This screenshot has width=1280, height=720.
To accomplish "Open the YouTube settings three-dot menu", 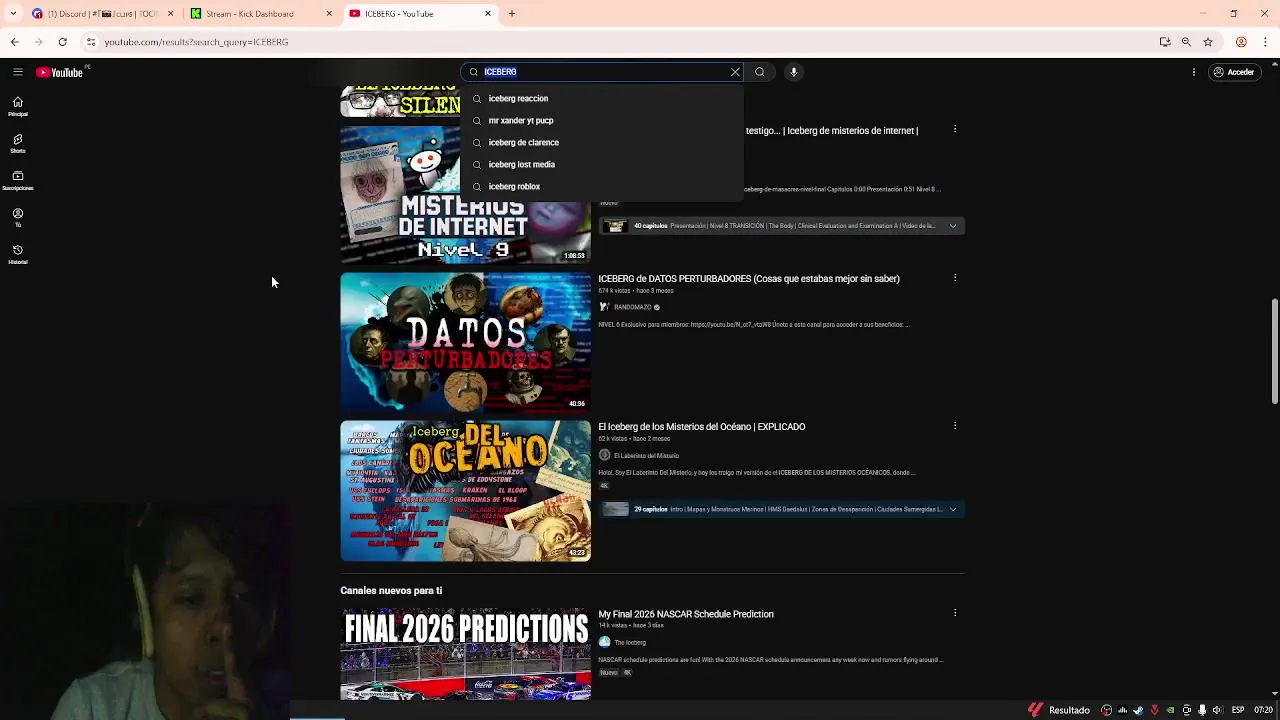I will [x=1193, y=72].
